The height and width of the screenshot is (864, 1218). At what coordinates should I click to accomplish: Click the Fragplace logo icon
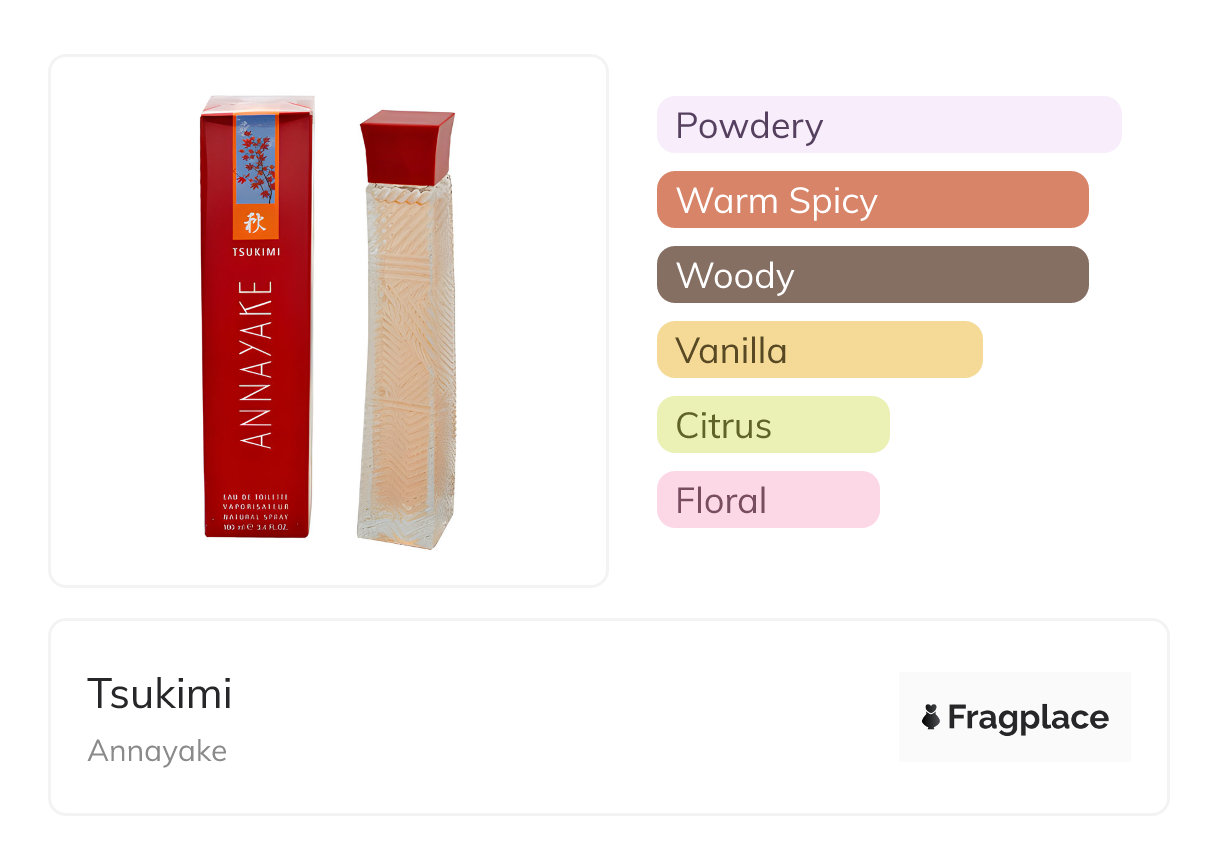tap(931, 717)
